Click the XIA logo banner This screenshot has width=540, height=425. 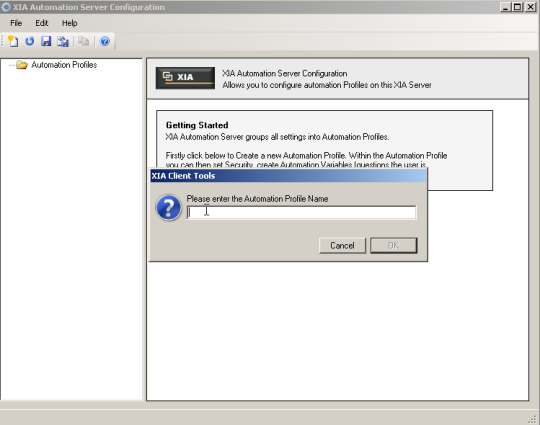coord(185,78)
